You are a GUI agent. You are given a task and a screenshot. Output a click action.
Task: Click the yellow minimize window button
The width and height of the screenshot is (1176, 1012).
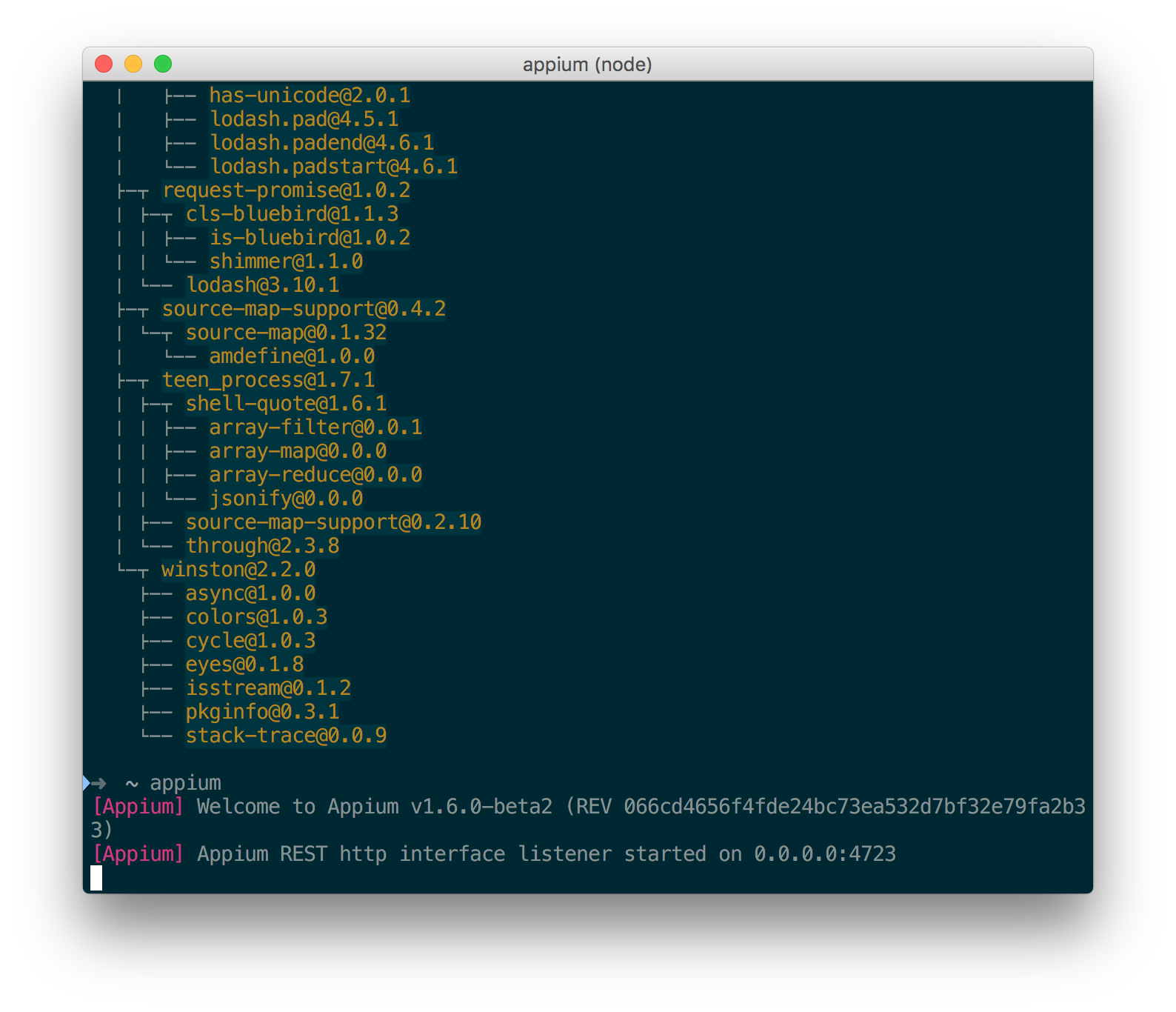point(133,64)
